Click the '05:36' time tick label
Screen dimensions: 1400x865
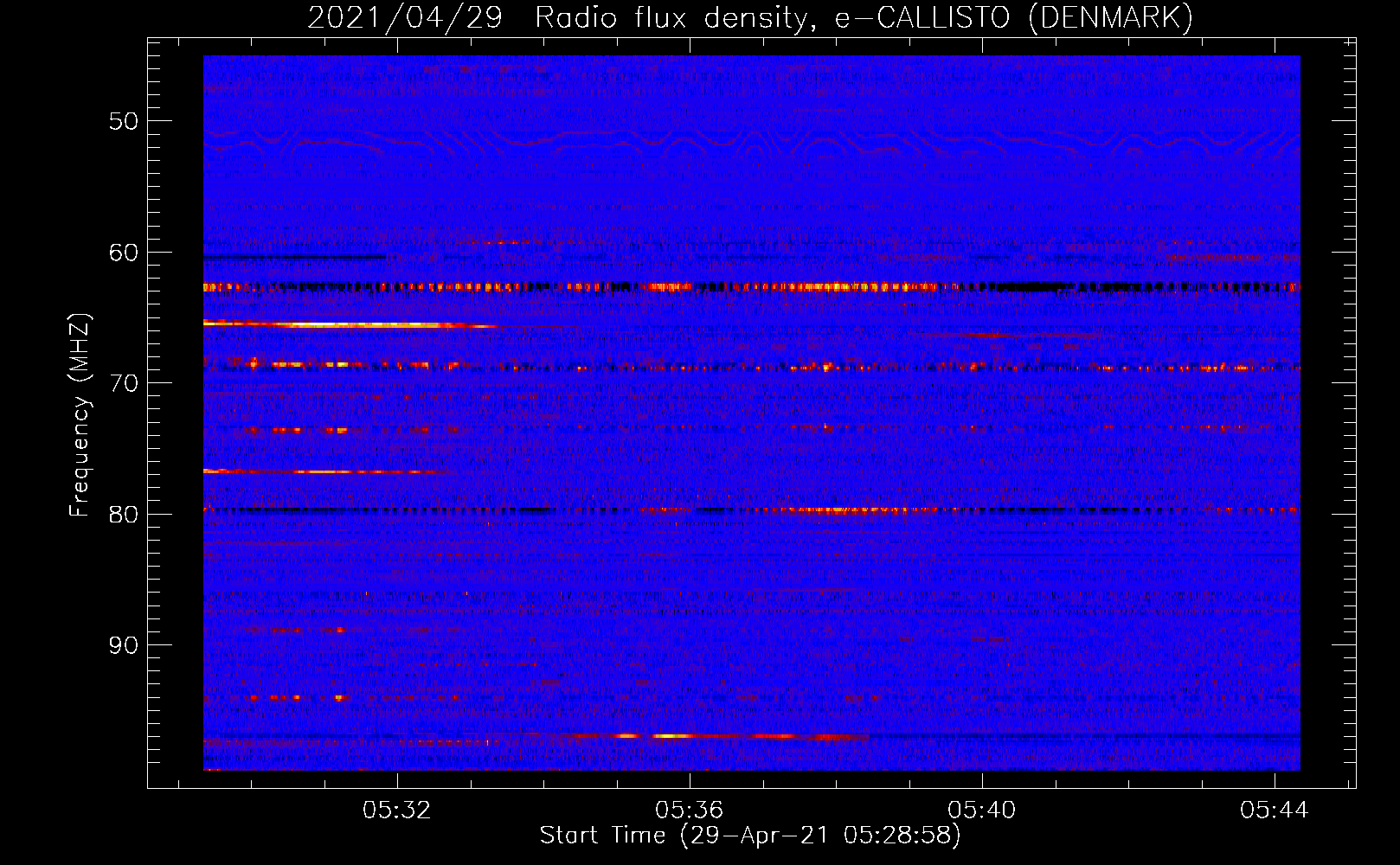coord(689,811)
